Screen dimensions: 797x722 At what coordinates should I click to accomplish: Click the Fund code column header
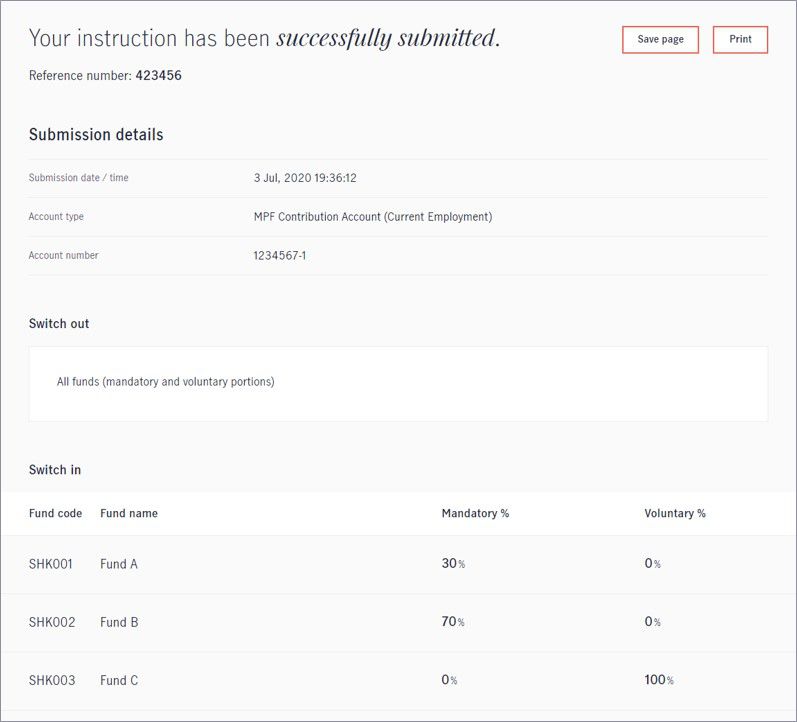tap(55, 513)
